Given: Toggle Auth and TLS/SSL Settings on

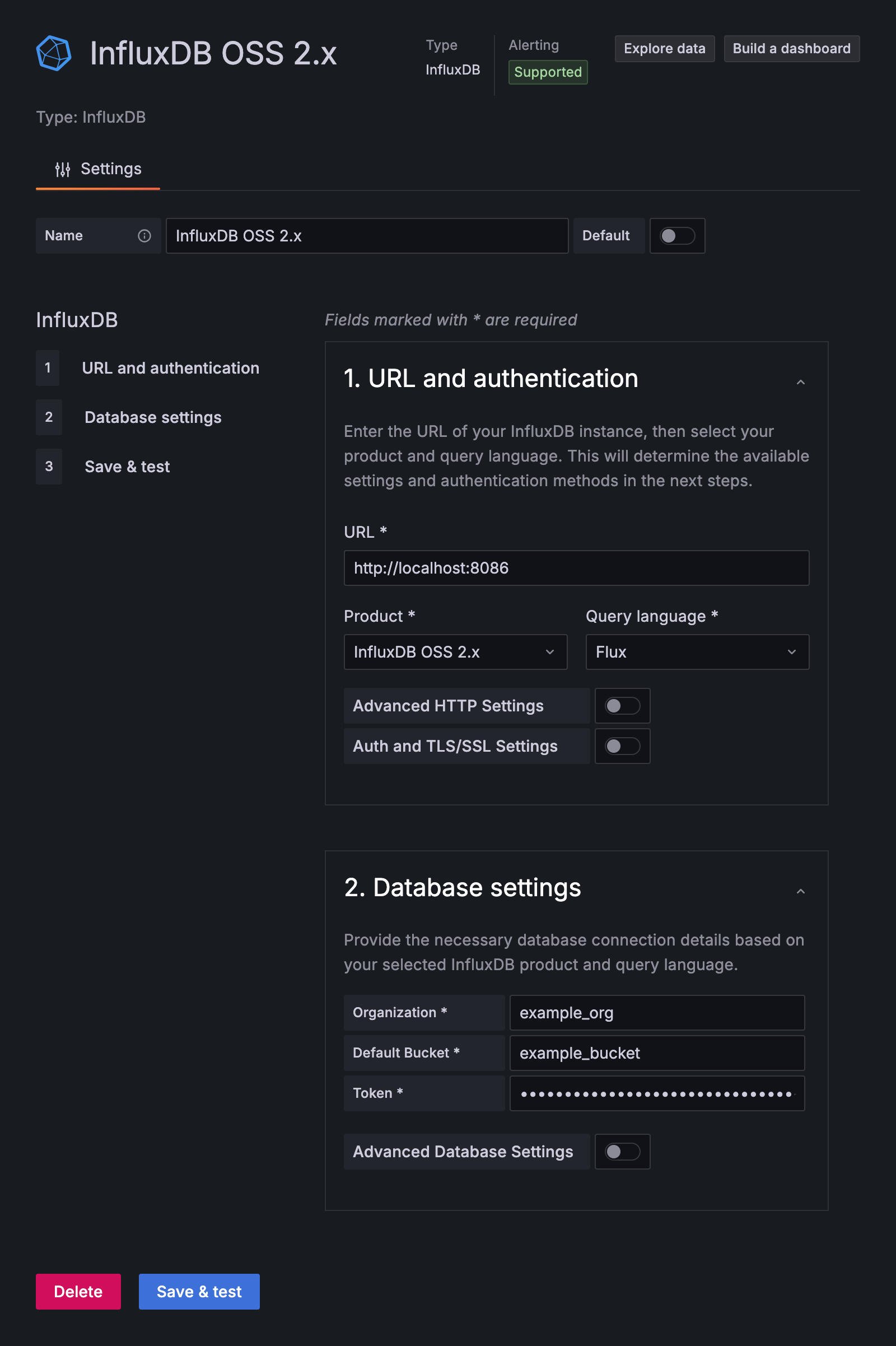Looking at the screenshot, I should pyautogui.click(x=622, y=746).
